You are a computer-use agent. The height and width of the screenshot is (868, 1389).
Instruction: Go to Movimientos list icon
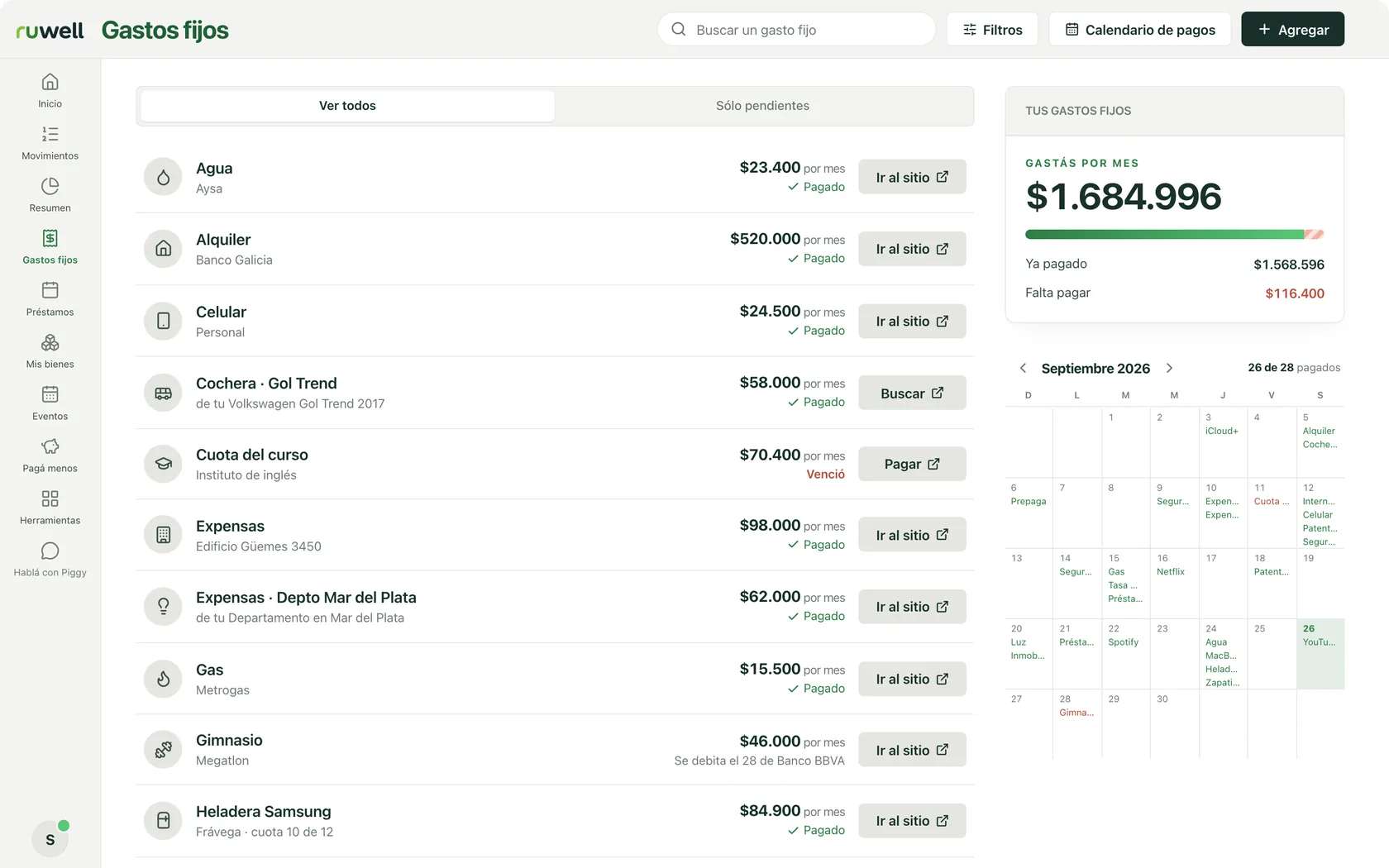coord(50,134)
